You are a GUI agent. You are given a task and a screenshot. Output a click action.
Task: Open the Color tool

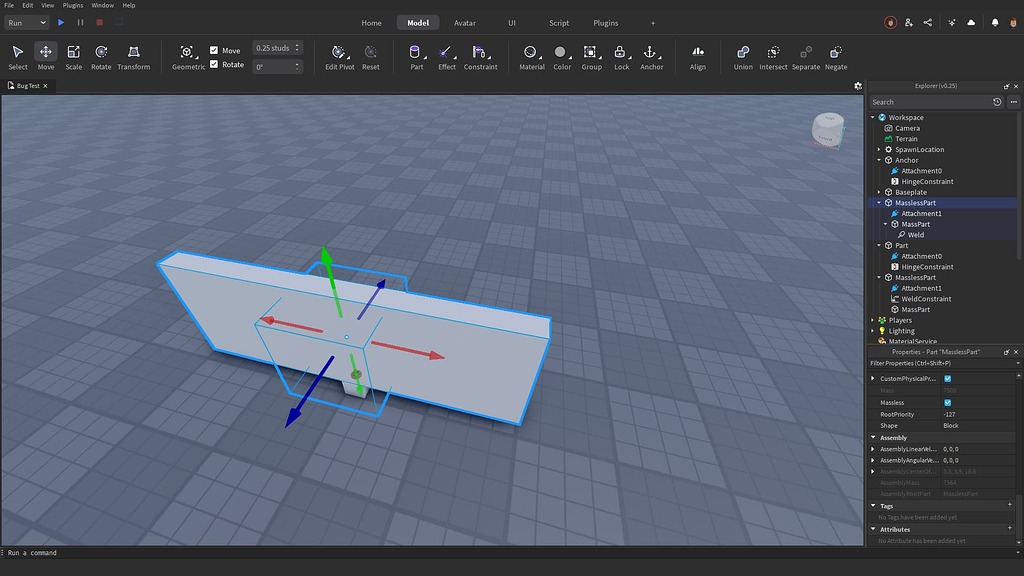[x=562, y=57]
